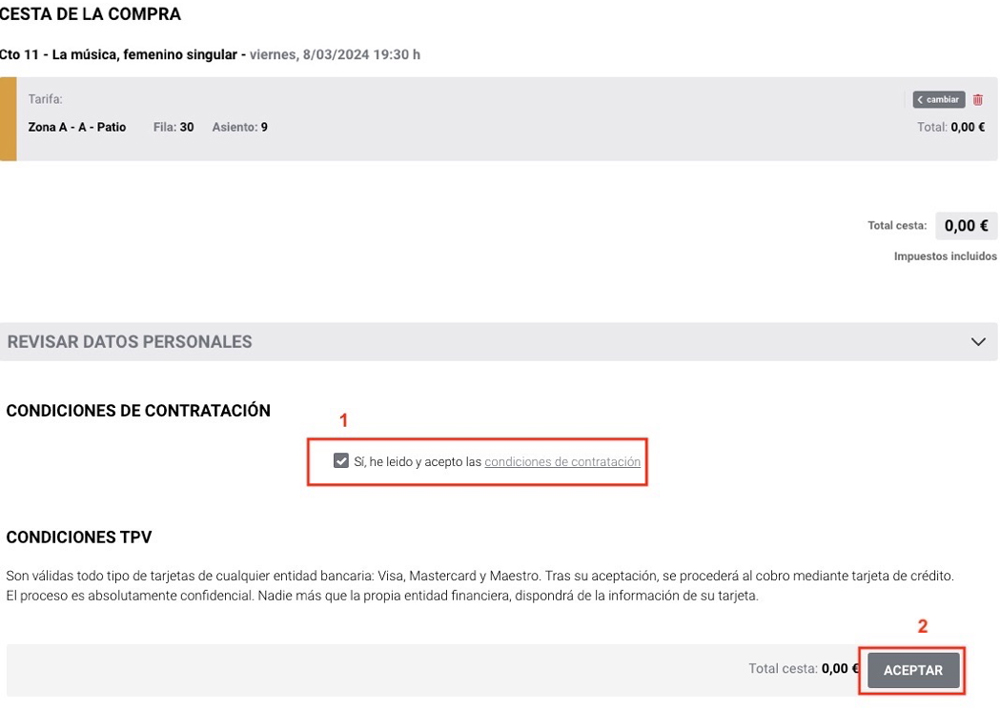Click the 'Asiento: 9' seat detail
This screenshot has height=710, width=1000.
pos(240,127)
